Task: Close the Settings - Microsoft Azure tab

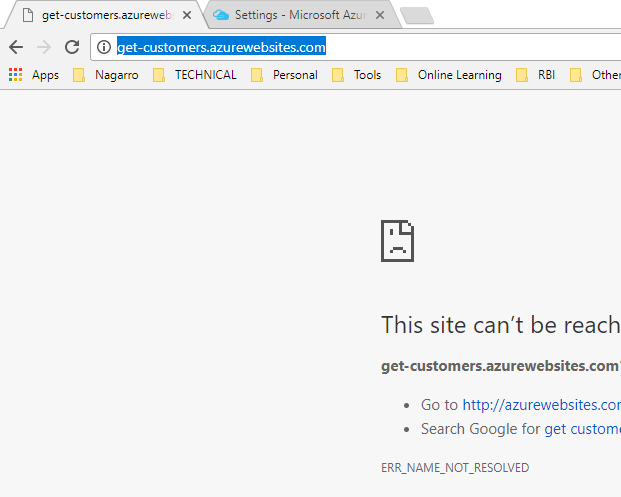Action: pyautogui.click(x=380, y=15)
